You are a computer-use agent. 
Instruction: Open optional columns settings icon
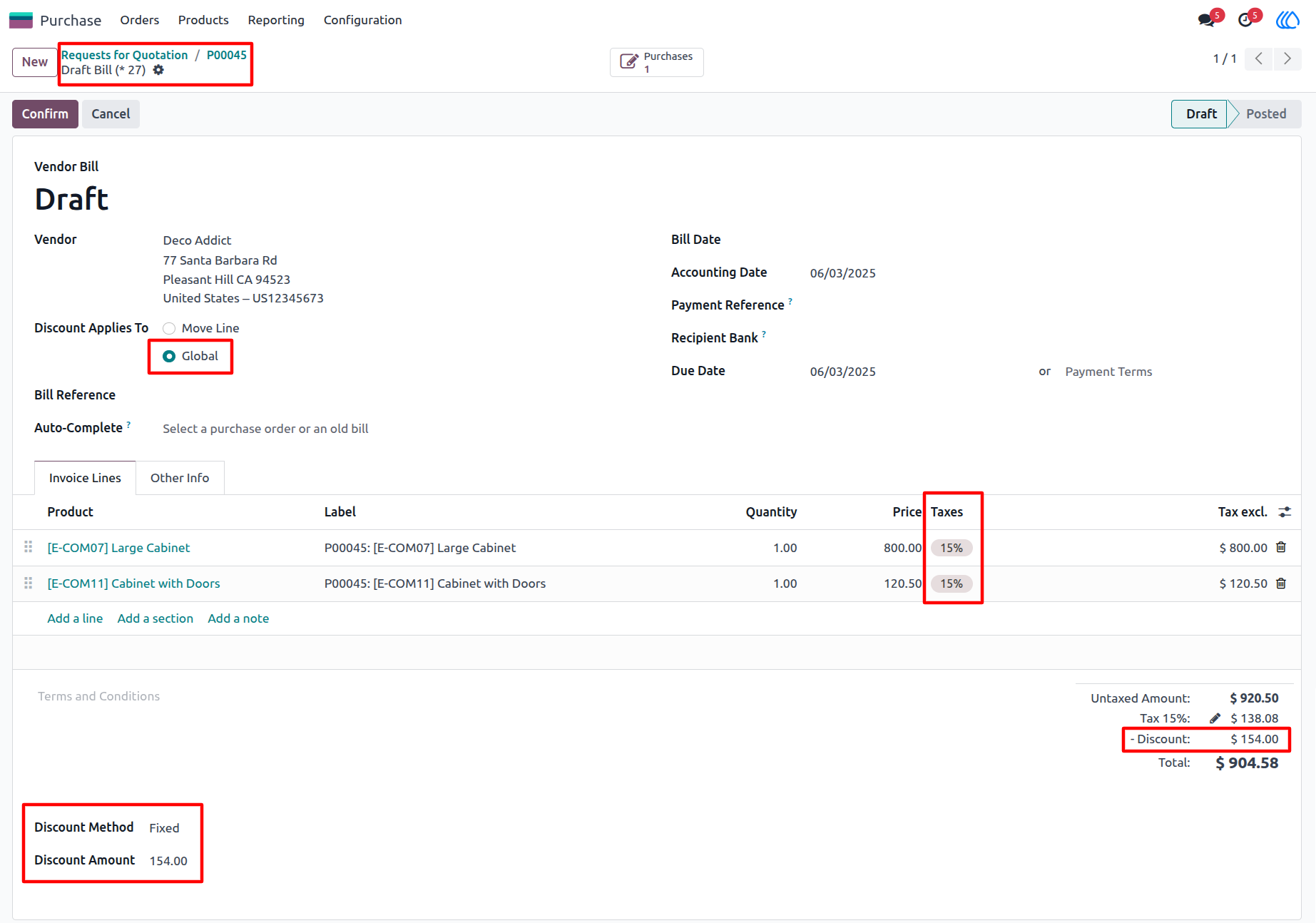[1285, 512]
